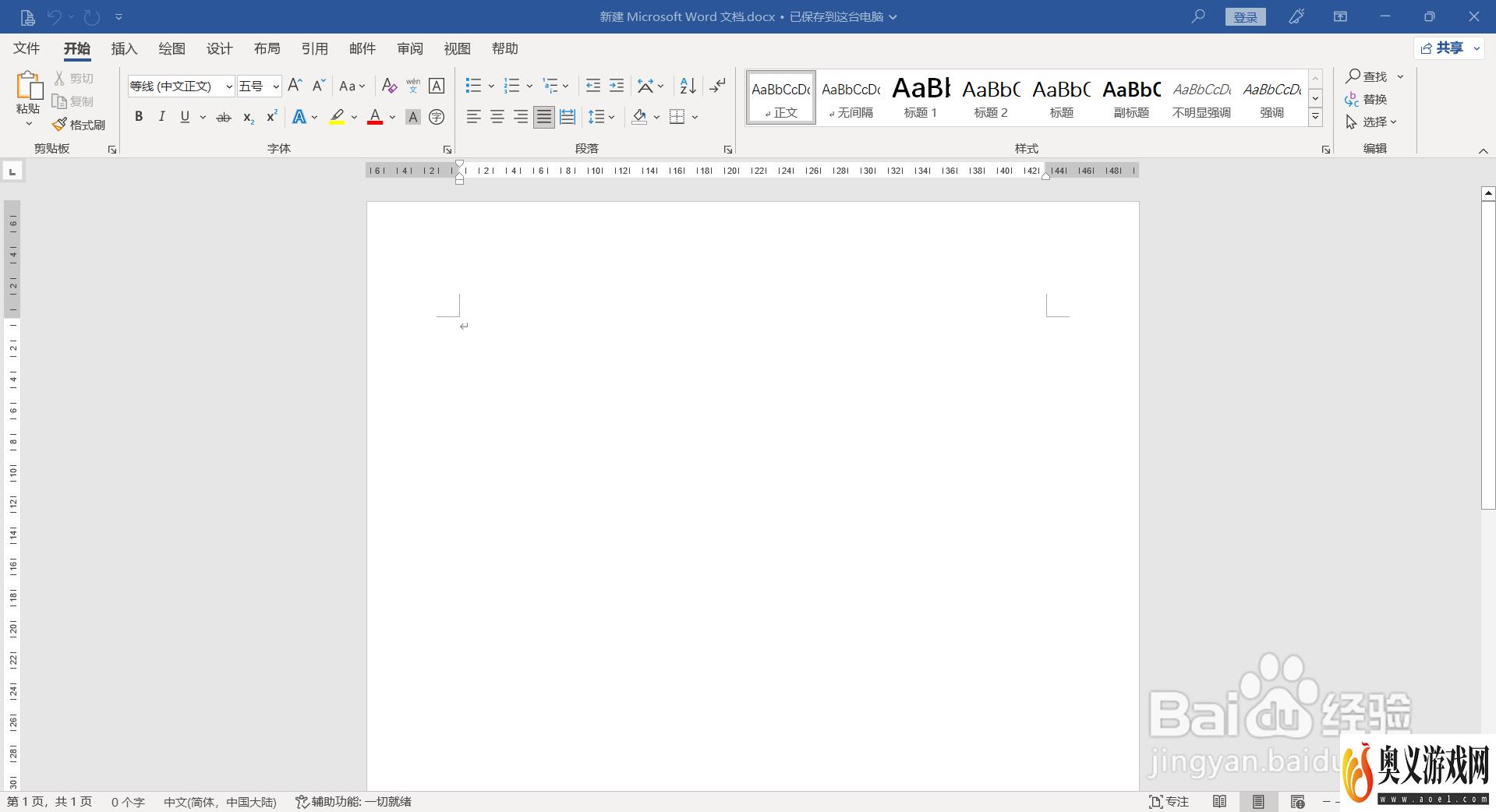This screenshot has height=812, width=1496.
Task: Undo the last action
Action: pos(54,16)
